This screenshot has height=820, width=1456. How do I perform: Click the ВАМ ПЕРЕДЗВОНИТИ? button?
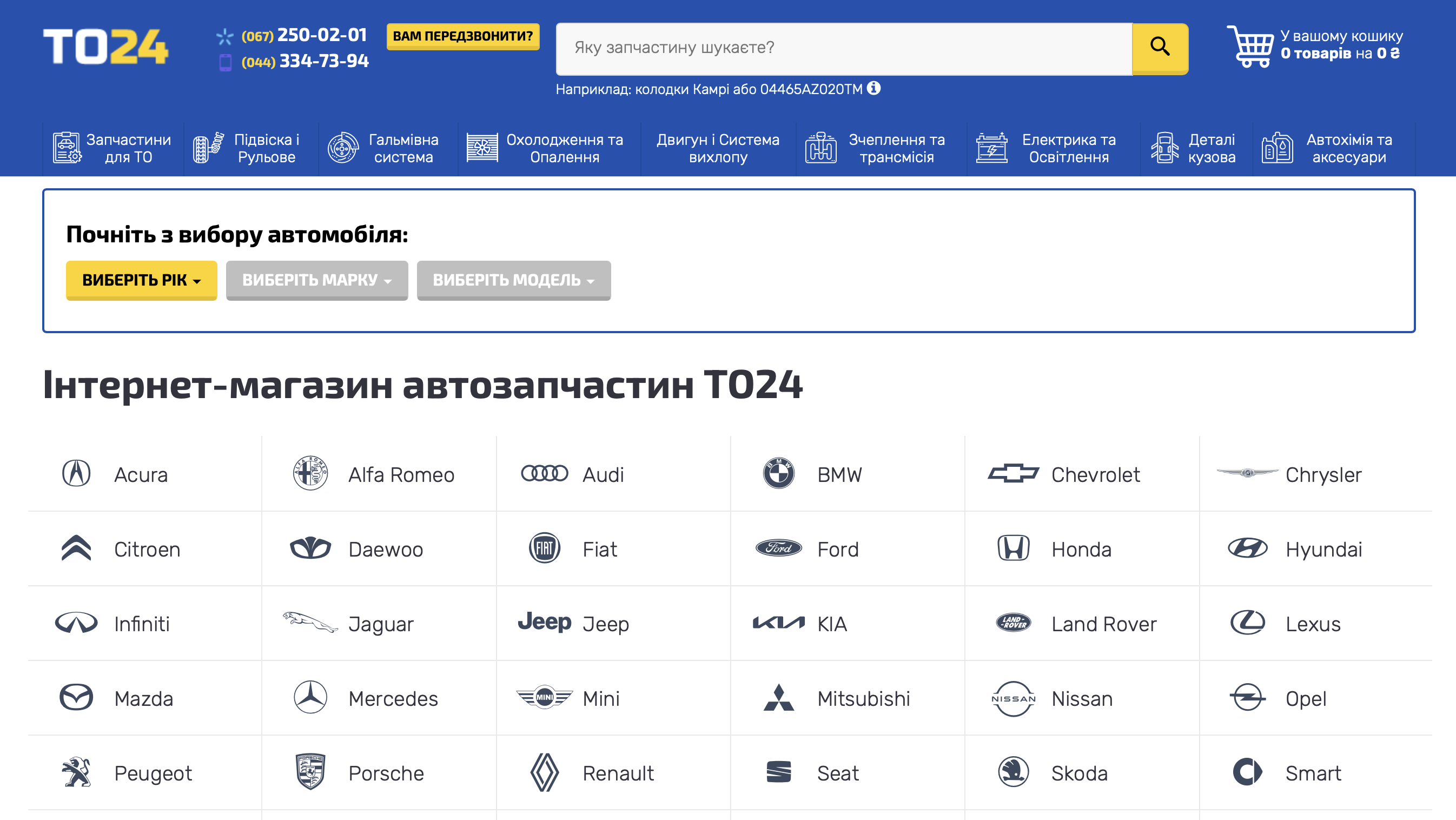click(x=462, y=36)
